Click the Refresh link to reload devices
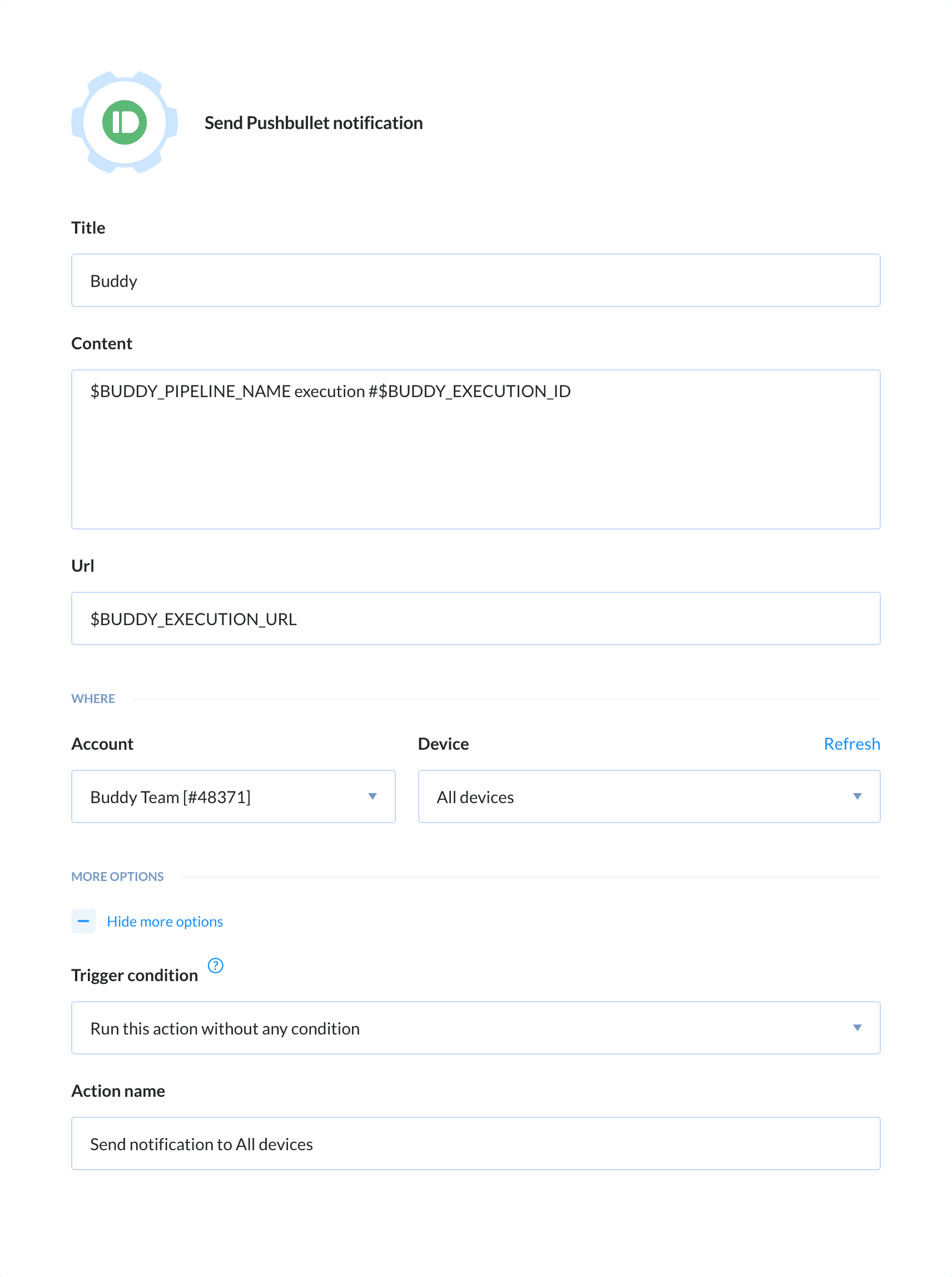Image resolution: width=952 pixels, height=1277 pixels. coord(852,744)
